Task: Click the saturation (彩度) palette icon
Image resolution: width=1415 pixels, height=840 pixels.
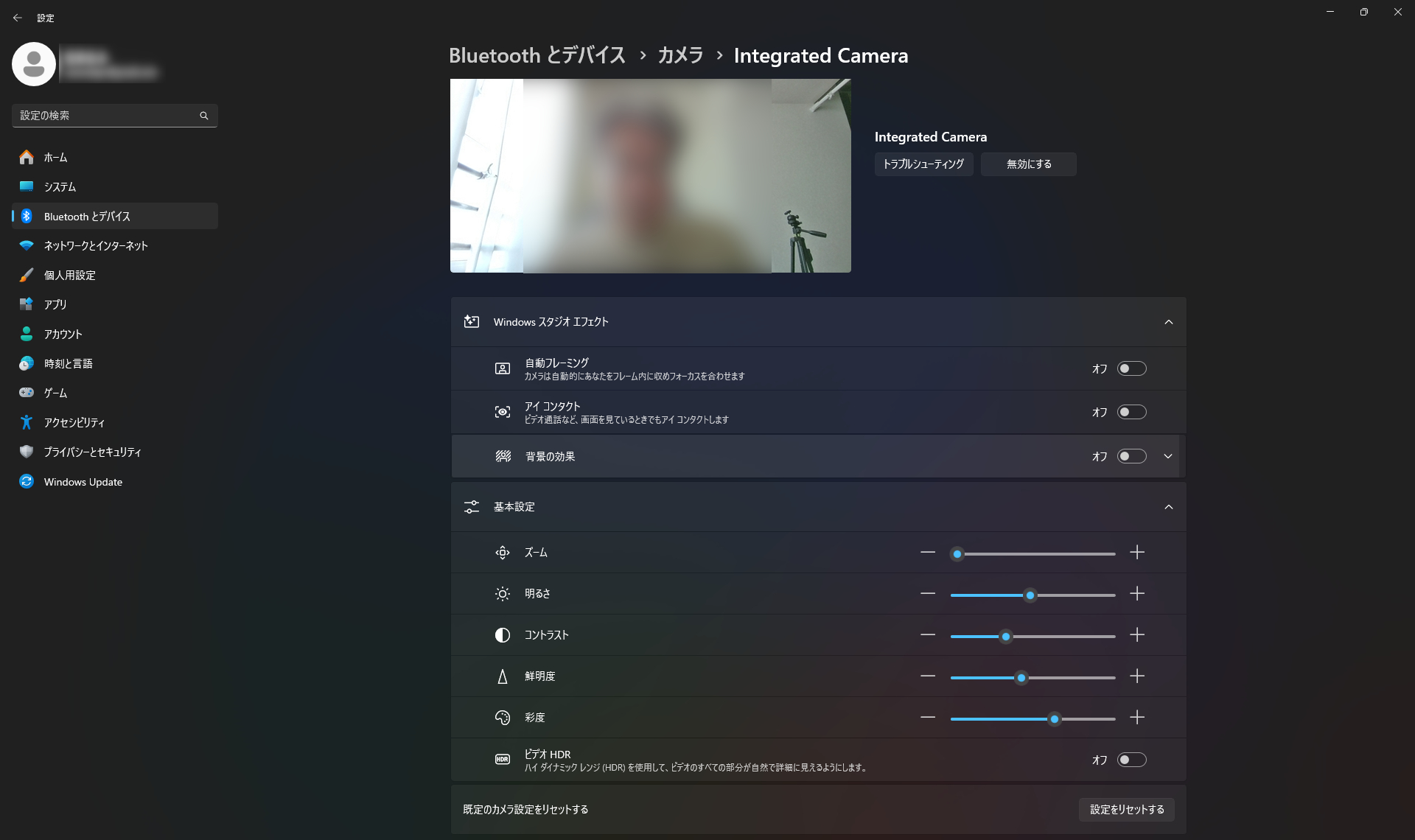Action: (x=502, y=717)
